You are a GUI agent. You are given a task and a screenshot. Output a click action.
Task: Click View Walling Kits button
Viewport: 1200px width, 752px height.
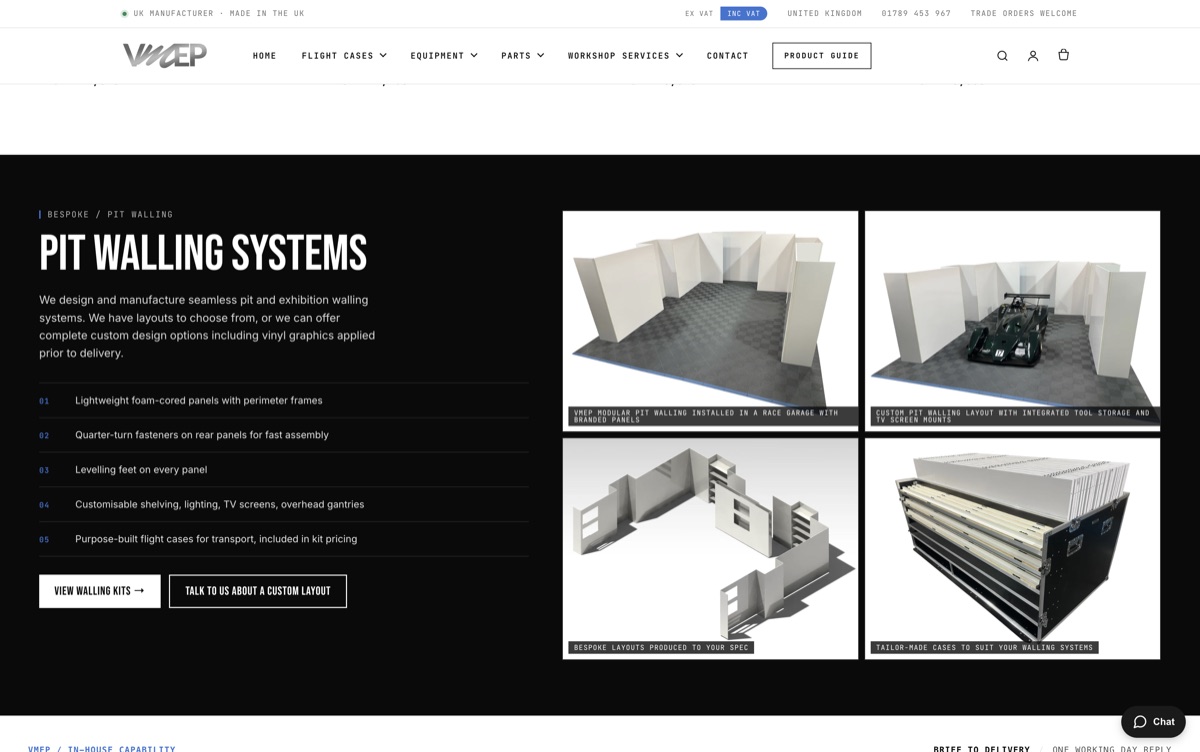click(x=100, y=591)
